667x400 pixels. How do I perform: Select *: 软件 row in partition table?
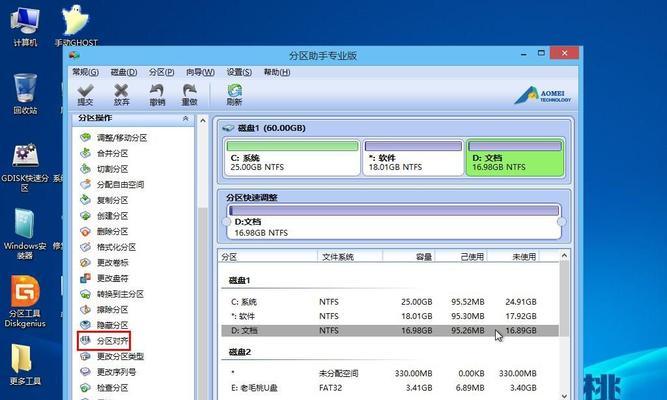pos(389,316)
